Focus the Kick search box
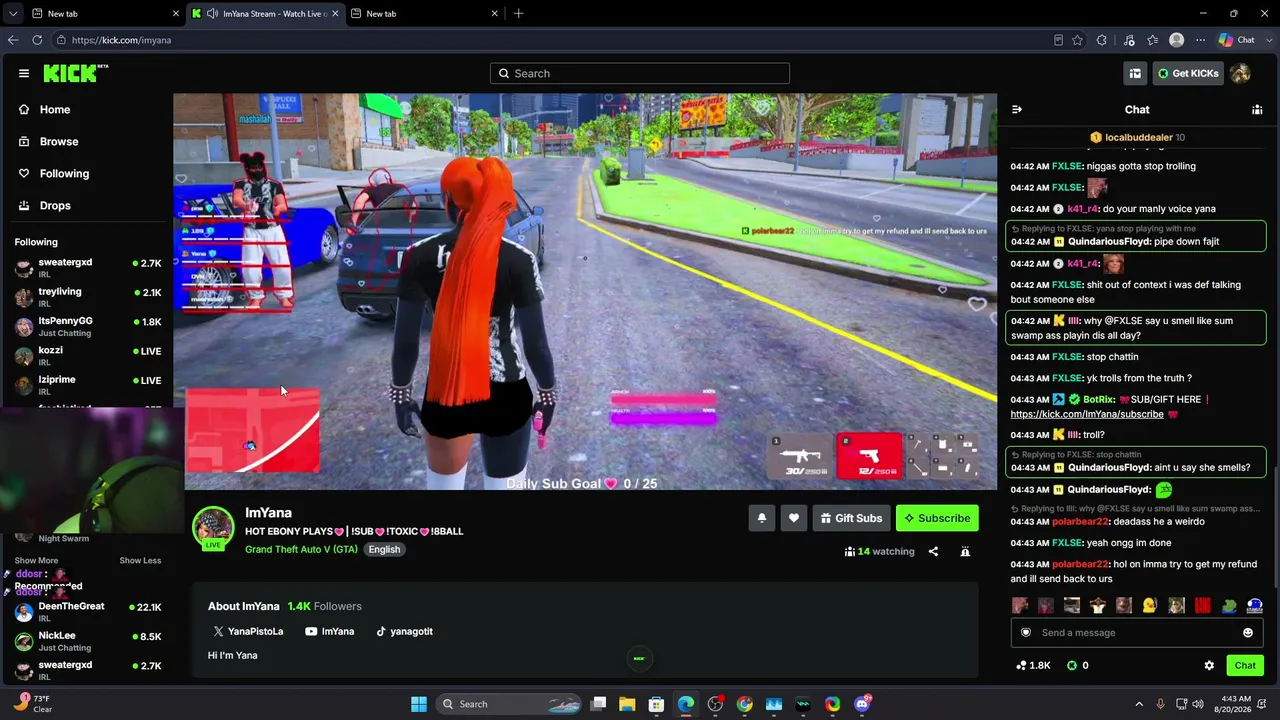1280x720 pixels. (640, 73)
